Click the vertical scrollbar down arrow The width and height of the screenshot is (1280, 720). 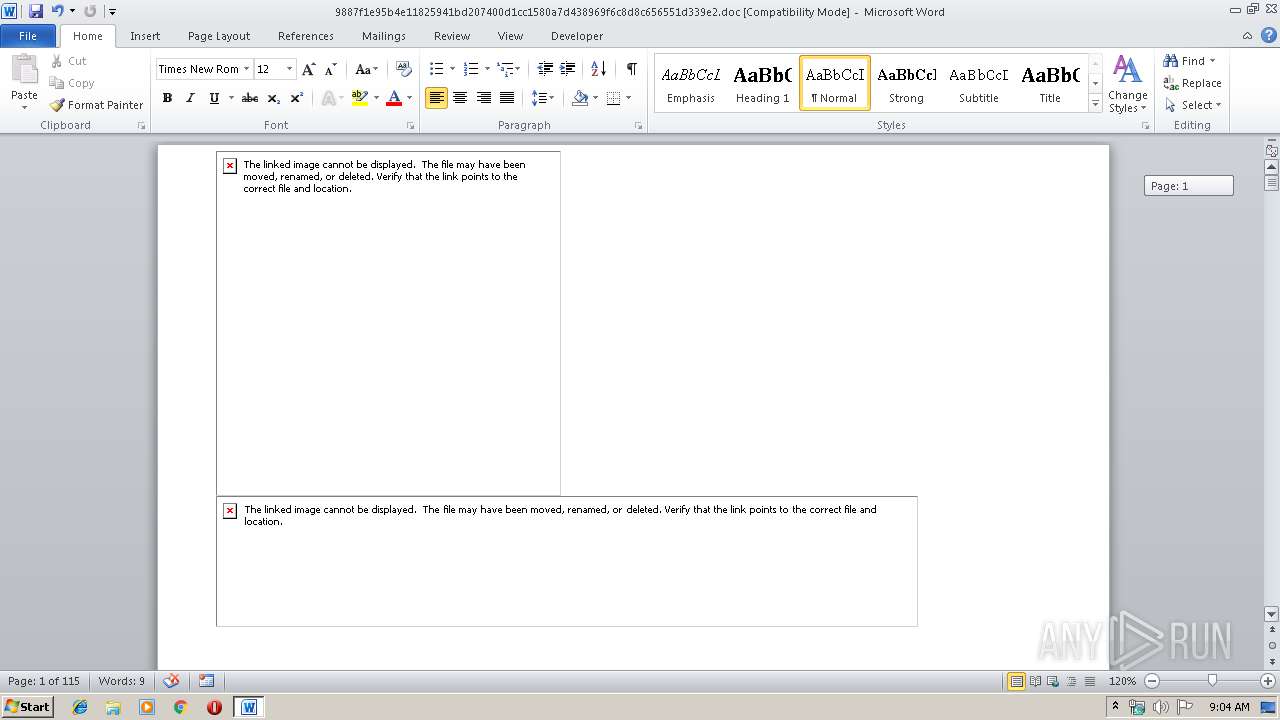tap(1272, 614)
